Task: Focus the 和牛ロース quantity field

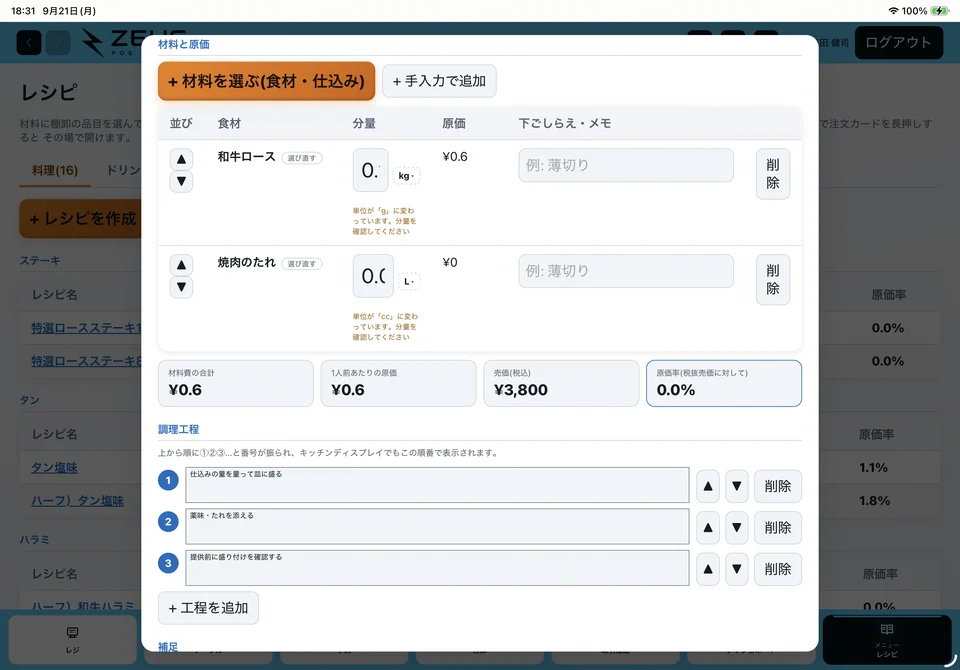Action: (370, 170)
